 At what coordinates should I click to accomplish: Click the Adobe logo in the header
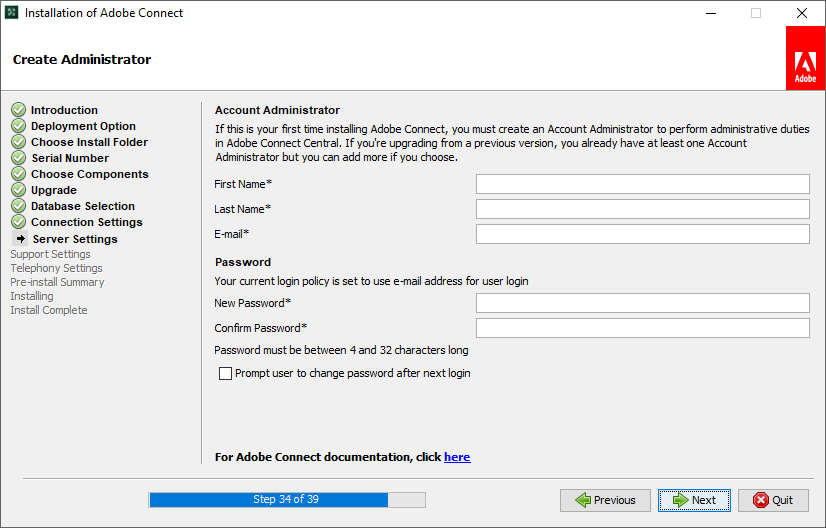pyautogui.click(x=805, y=58)
